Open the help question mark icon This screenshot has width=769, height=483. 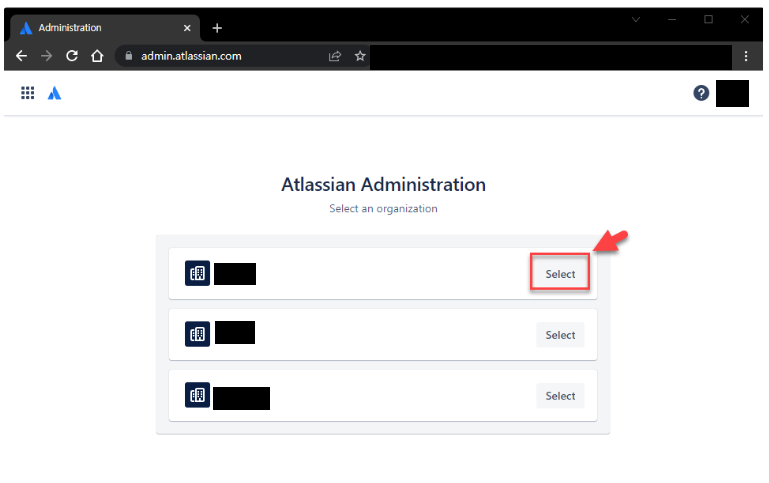701,93
